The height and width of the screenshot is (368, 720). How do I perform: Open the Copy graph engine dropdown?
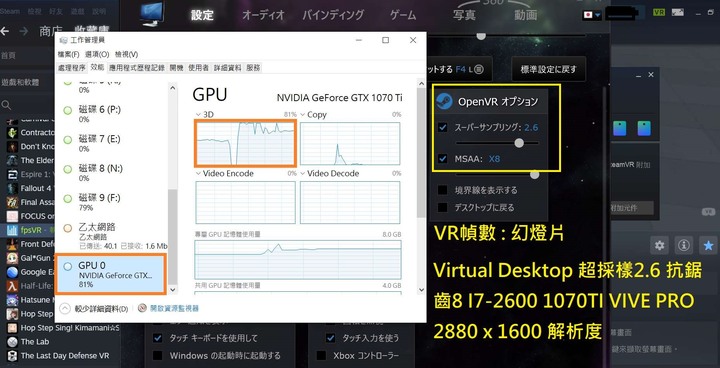pos(303,115)
